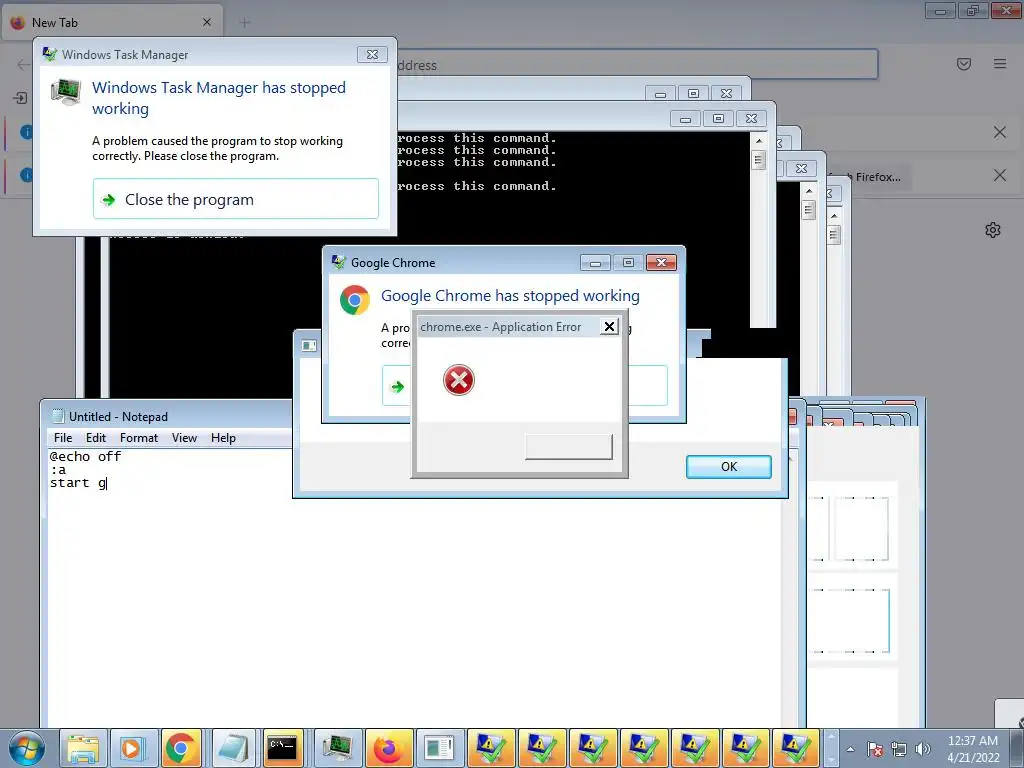Click the ':a' label line in Notepad

58,470
